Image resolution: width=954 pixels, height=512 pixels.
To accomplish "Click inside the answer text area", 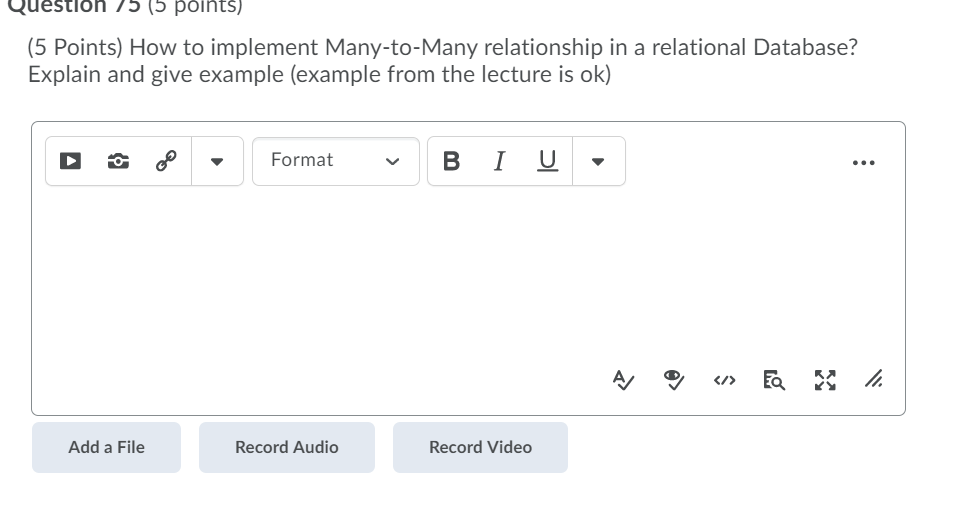I will coord(468,274).
